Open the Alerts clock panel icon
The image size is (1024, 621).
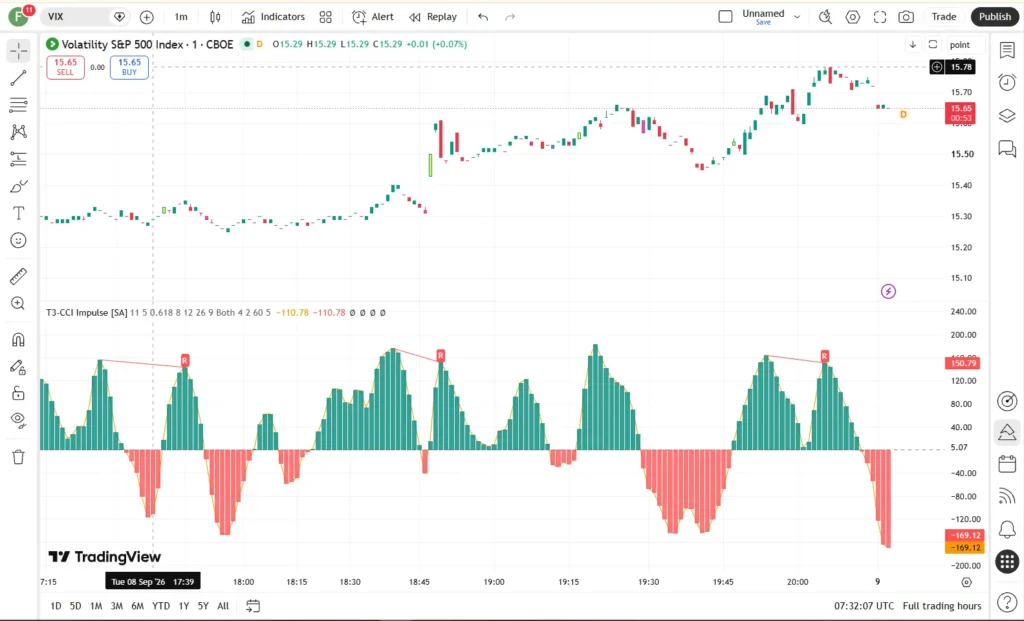1007,82
